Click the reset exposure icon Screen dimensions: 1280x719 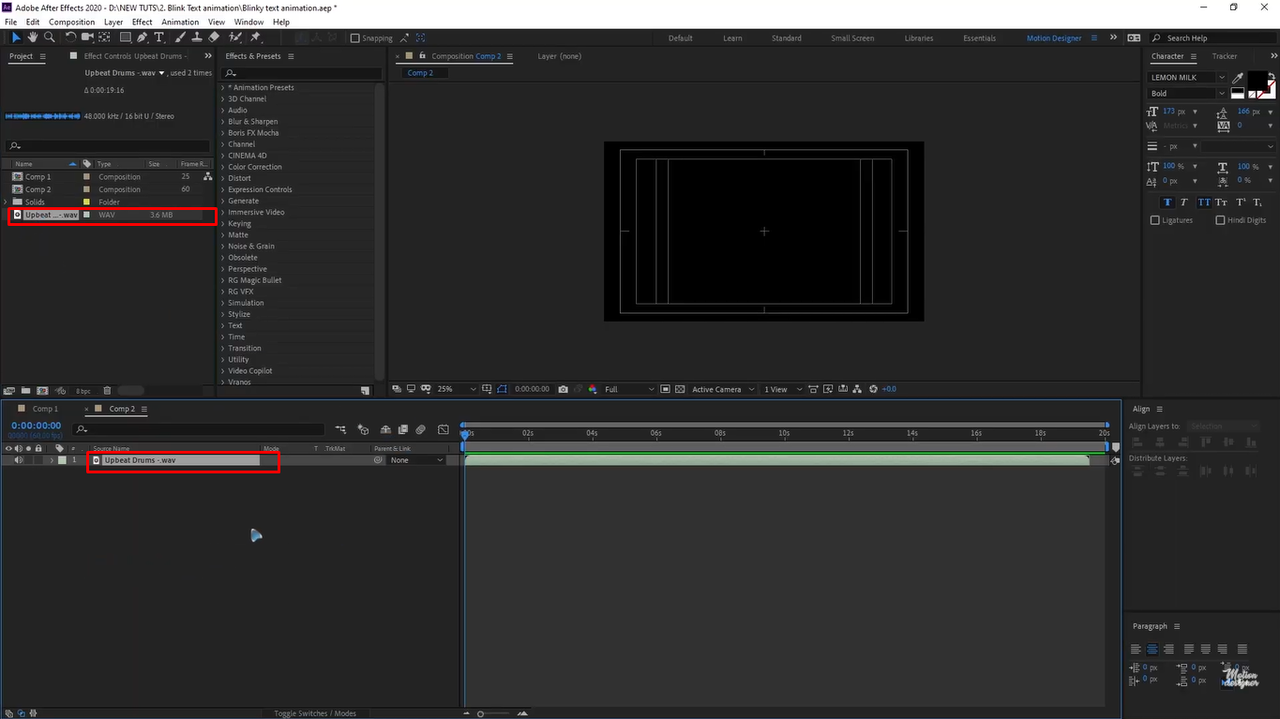(x=873, y=389)
